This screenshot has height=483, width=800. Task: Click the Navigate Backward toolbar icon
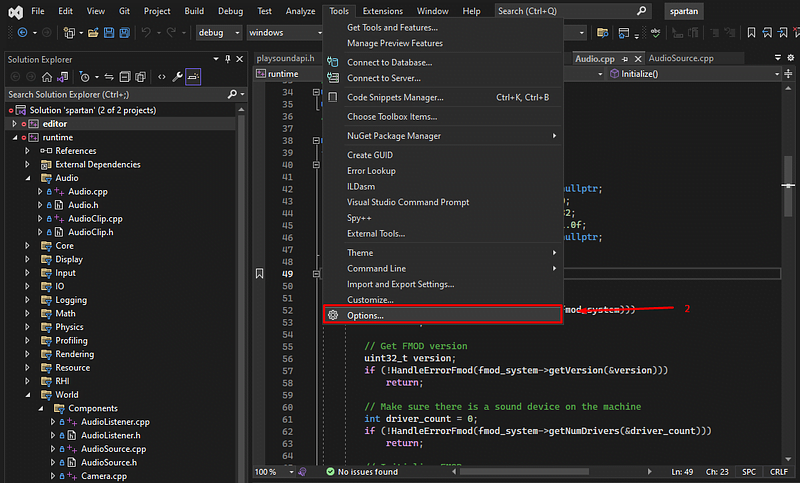click(x=21, y=32)
